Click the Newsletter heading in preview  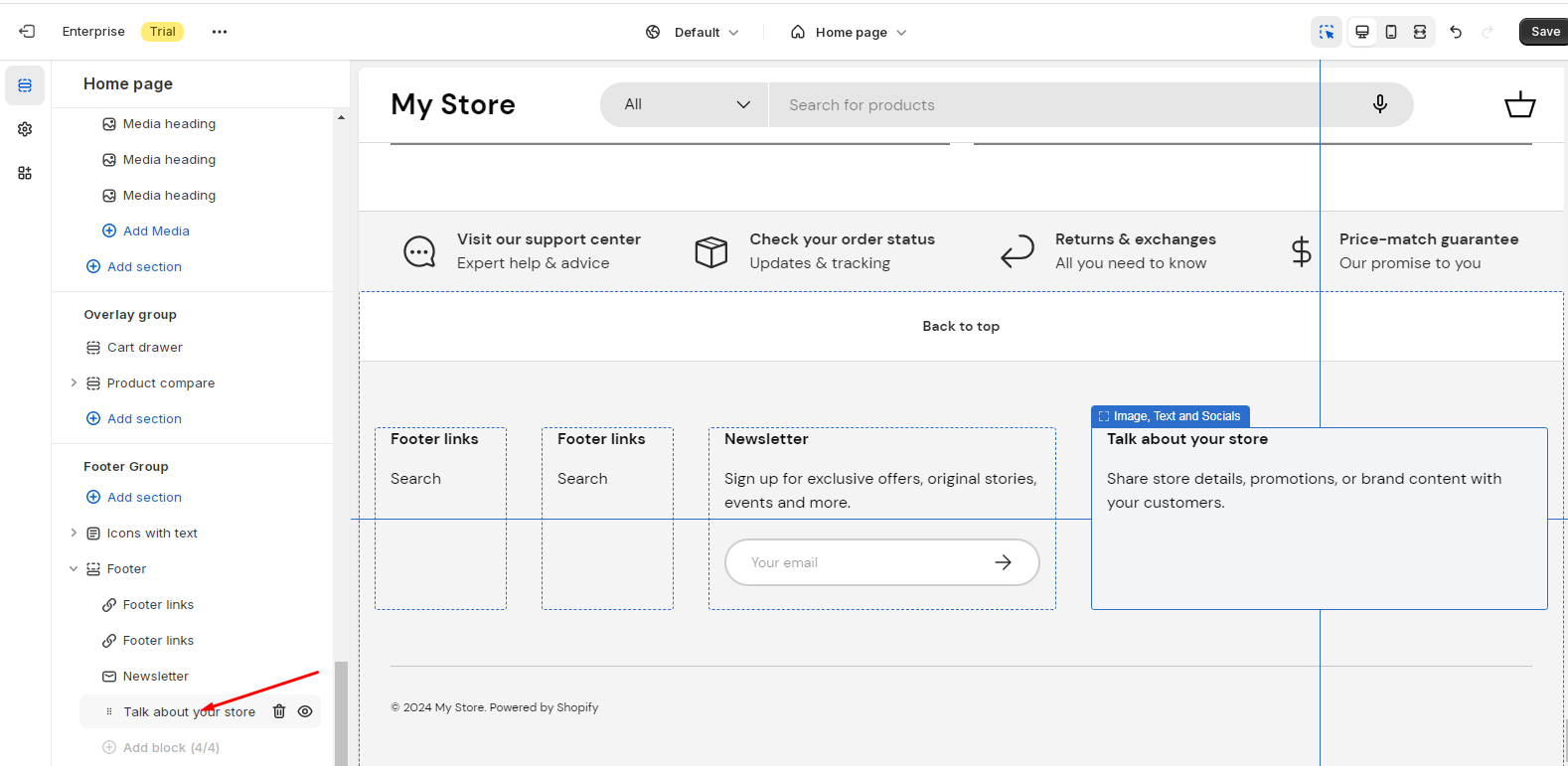(x=766, y=439)
